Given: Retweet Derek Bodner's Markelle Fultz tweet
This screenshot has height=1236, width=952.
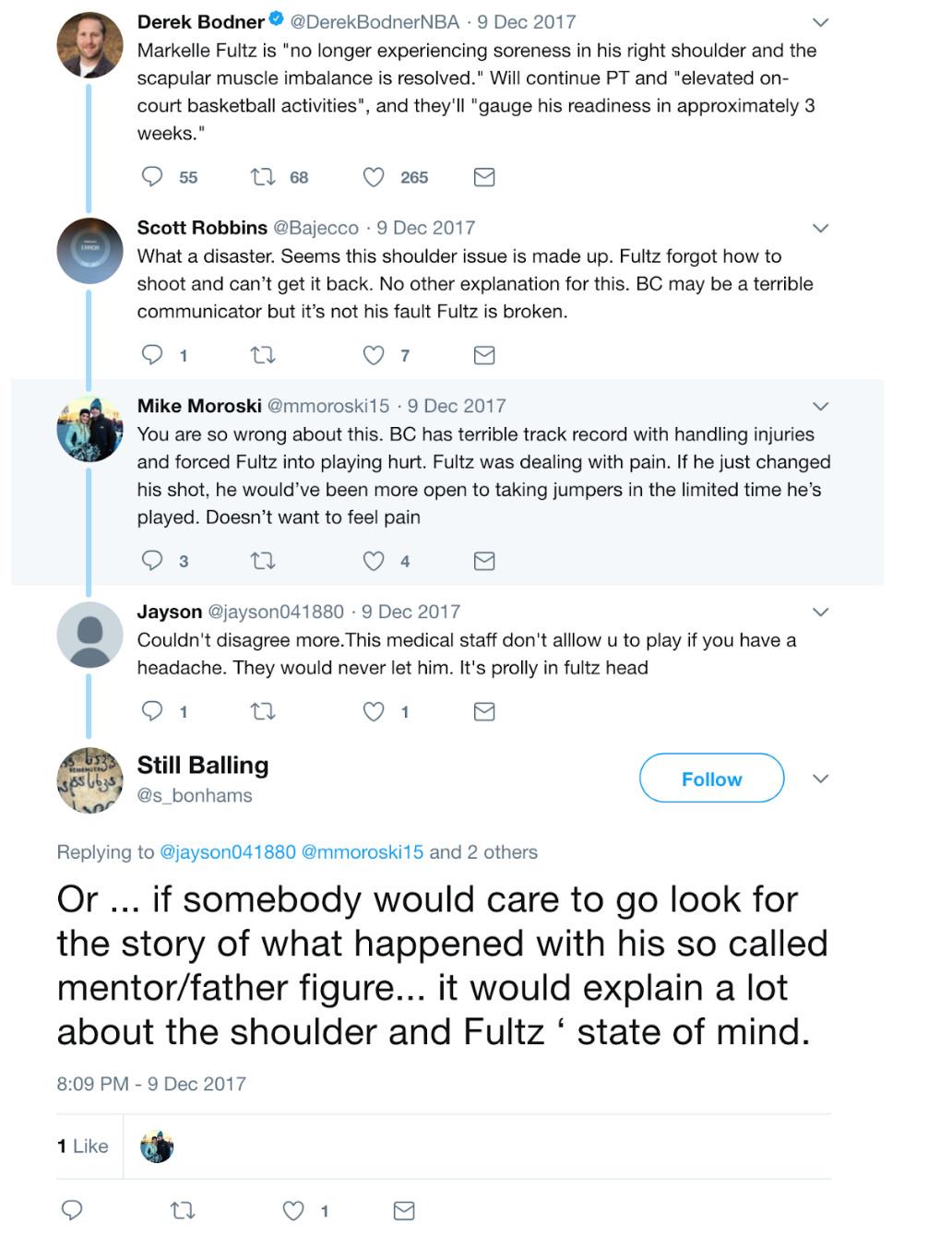Looking at the screenshot, I should pos(264,176).
